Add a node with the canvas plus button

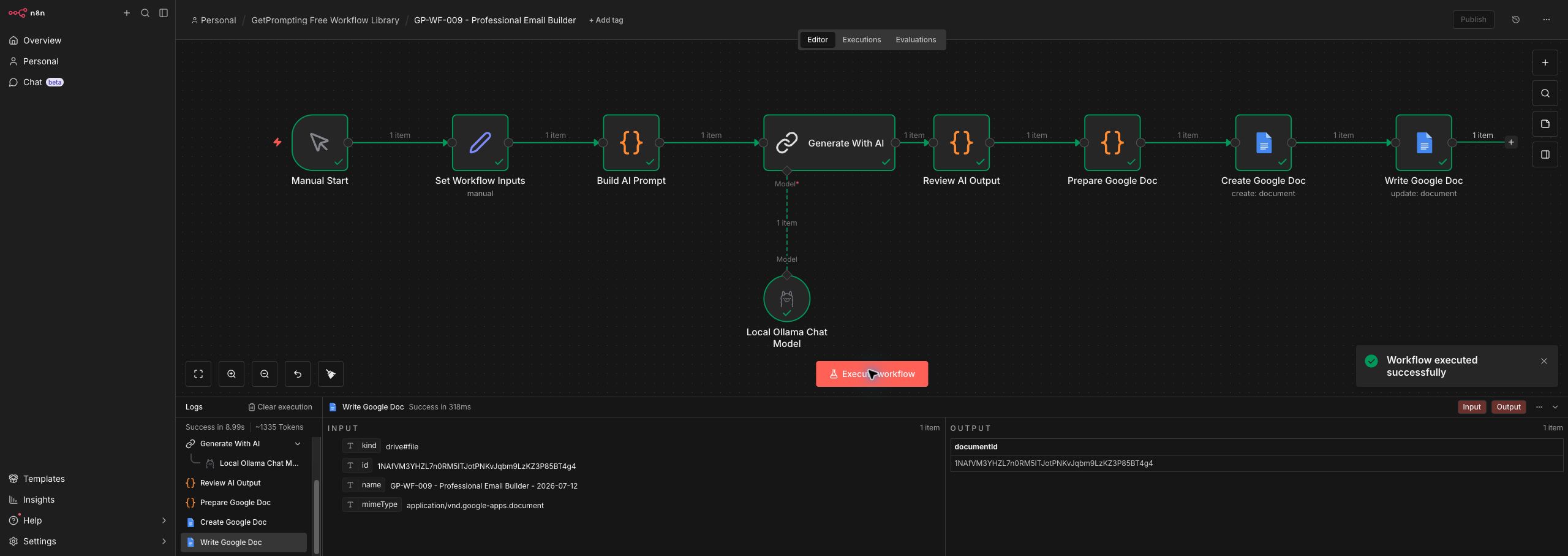pos(1545,63)
